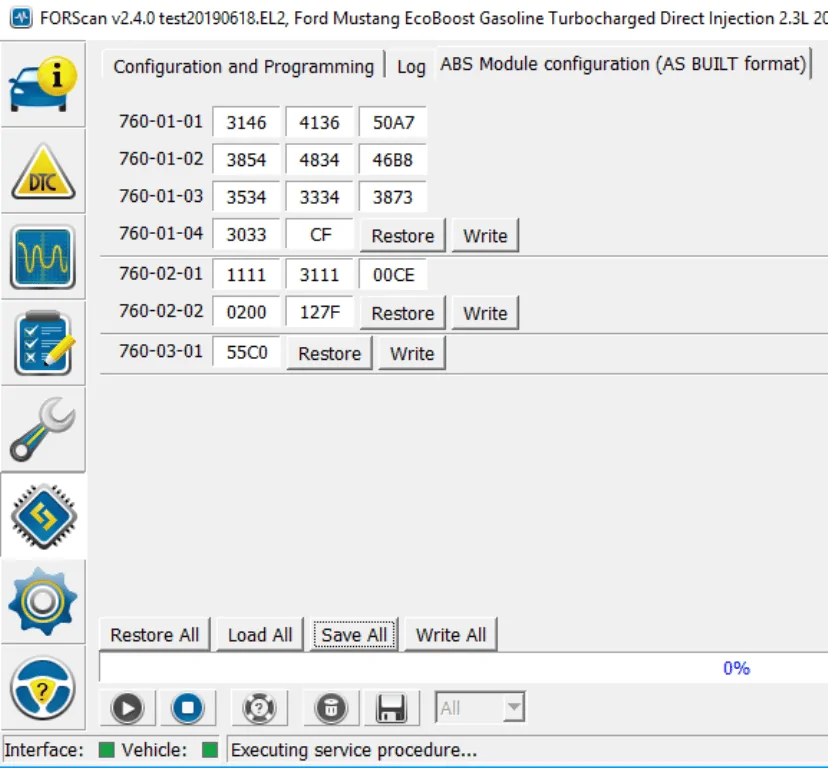Edit field 55C0 in row 760-03-01
828x768 pixels.
click(x=246, y=352)
